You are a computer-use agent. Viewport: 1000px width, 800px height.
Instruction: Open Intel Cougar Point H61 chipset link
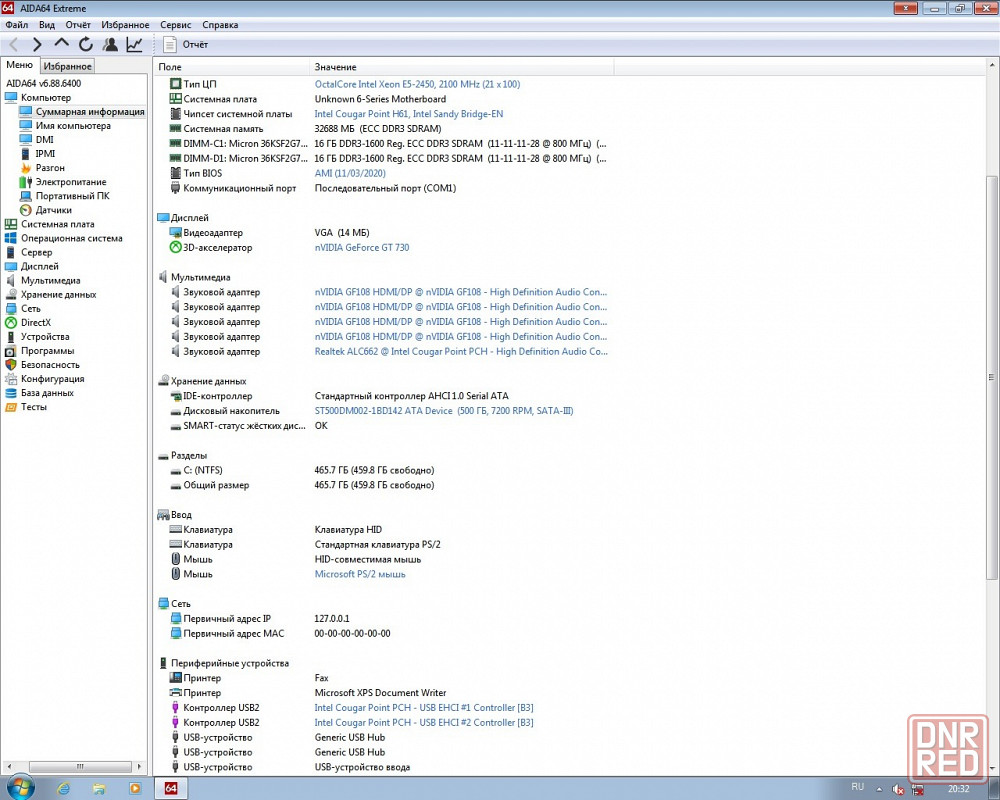pyautogui.click(x=409, y=114)
